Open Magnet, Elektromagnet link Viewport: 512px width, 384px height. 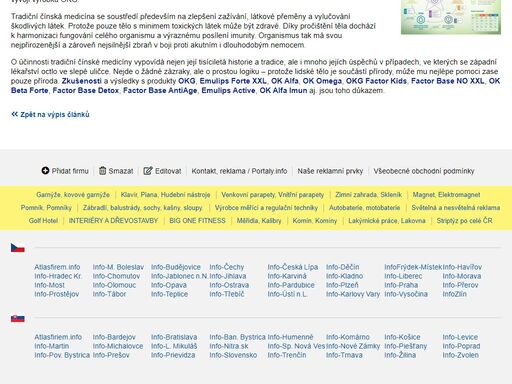point(446,195)
